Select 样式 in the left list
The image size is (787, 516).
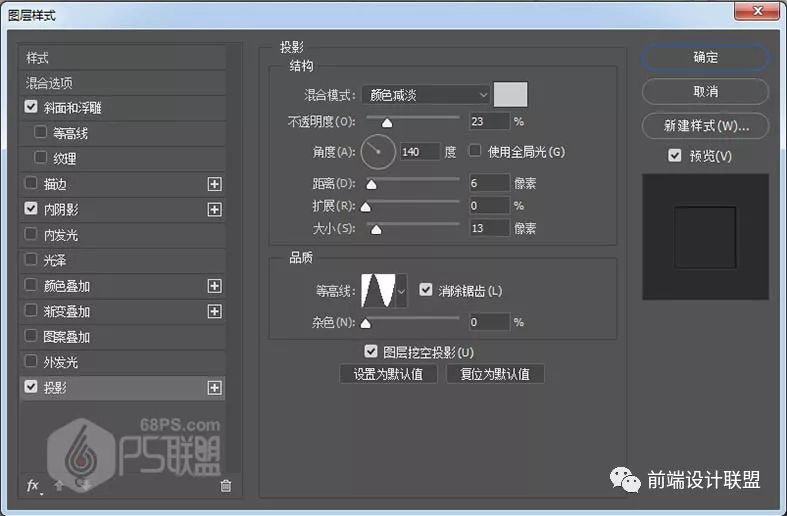(x=122, y=58)
